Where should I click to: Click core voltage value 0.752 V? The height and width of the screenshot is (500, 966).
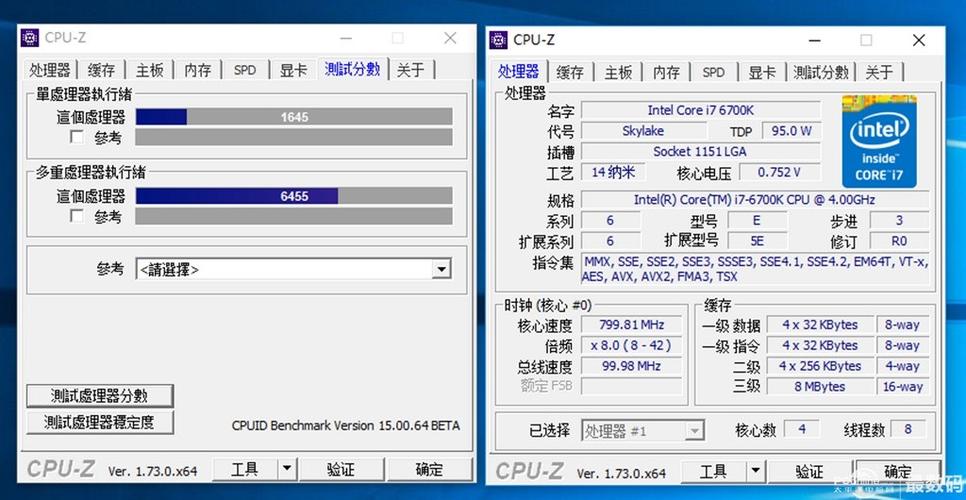(x=779, y=172)
